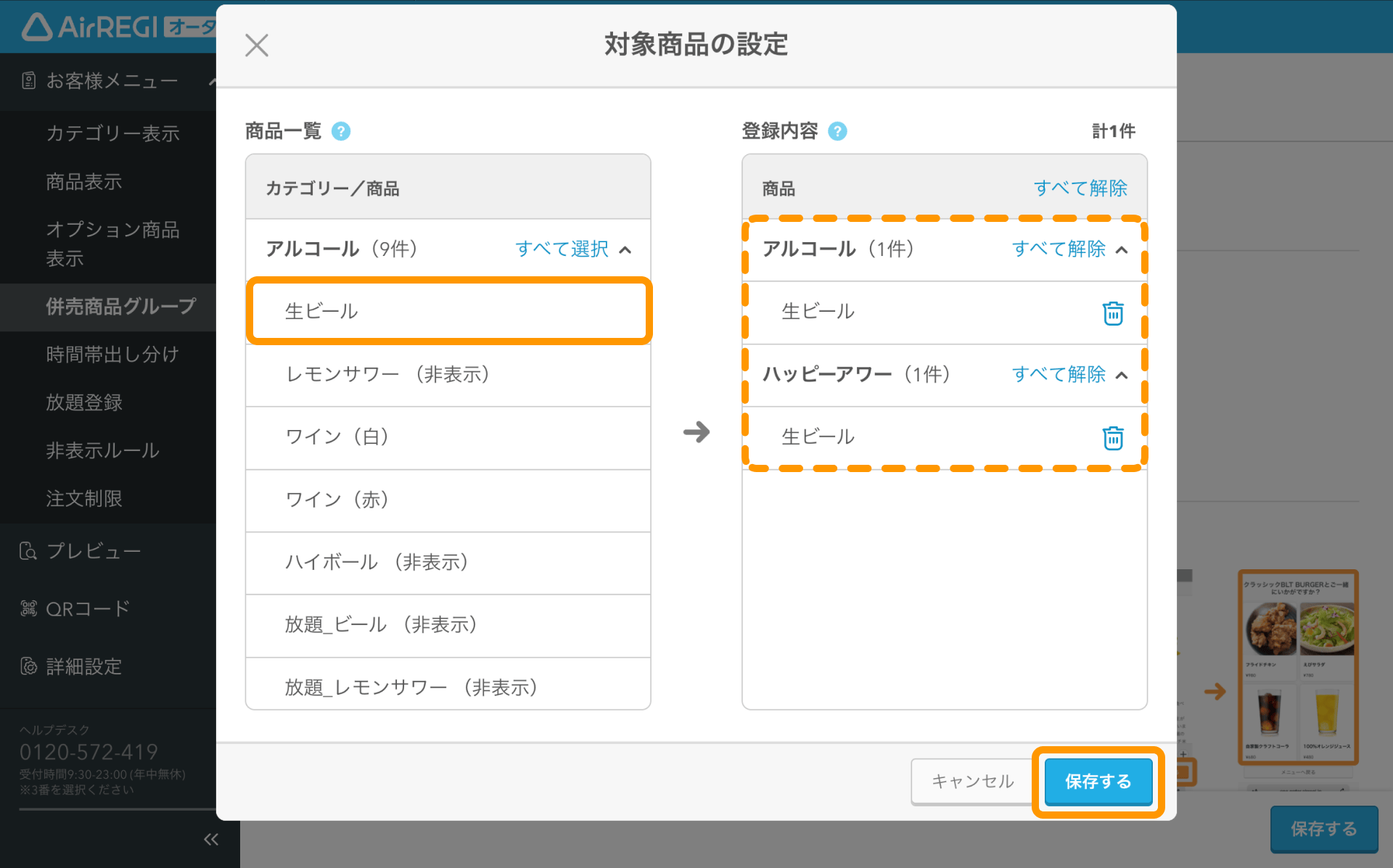Open help icon next to 登録内容

click(x=837, y=131)
